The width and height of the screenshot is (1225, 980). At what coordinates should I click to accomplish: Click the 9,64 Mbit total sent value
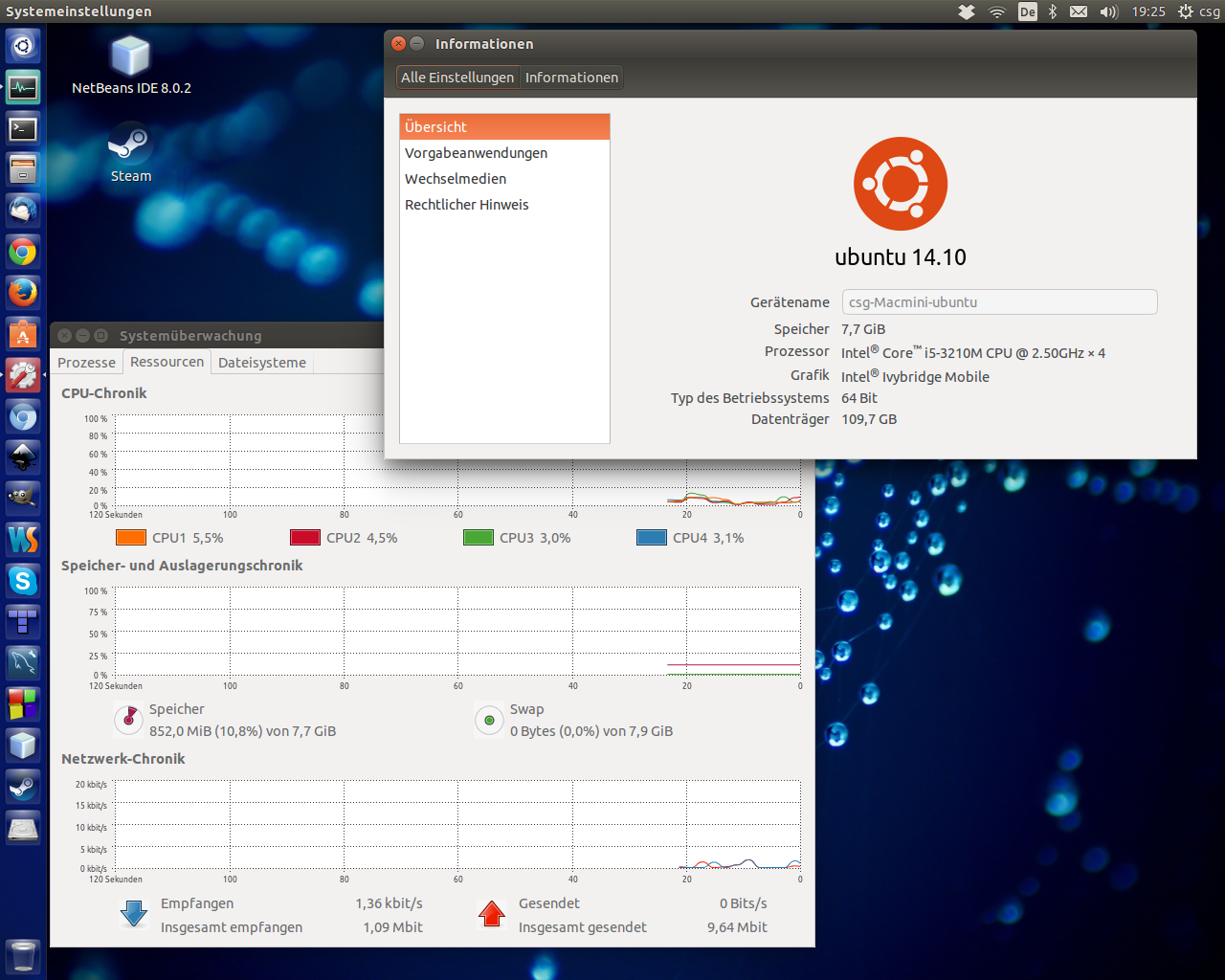point(737,927)
